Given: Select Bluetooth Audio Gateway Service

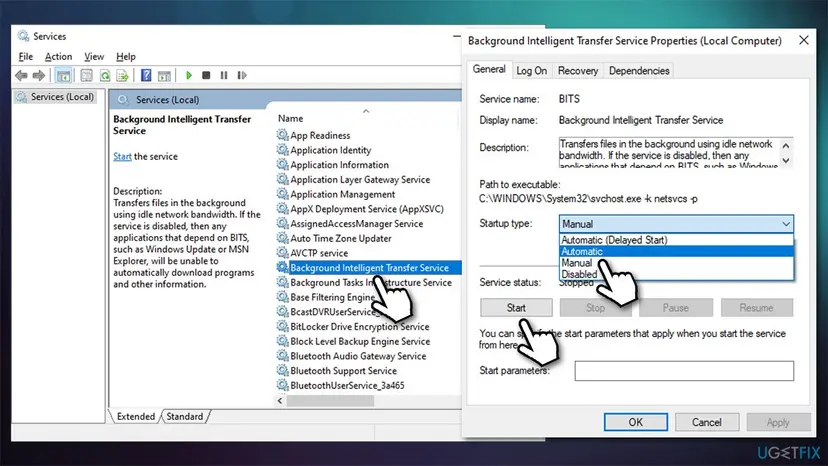Looking at the screenshot, I should click(358, 356).
